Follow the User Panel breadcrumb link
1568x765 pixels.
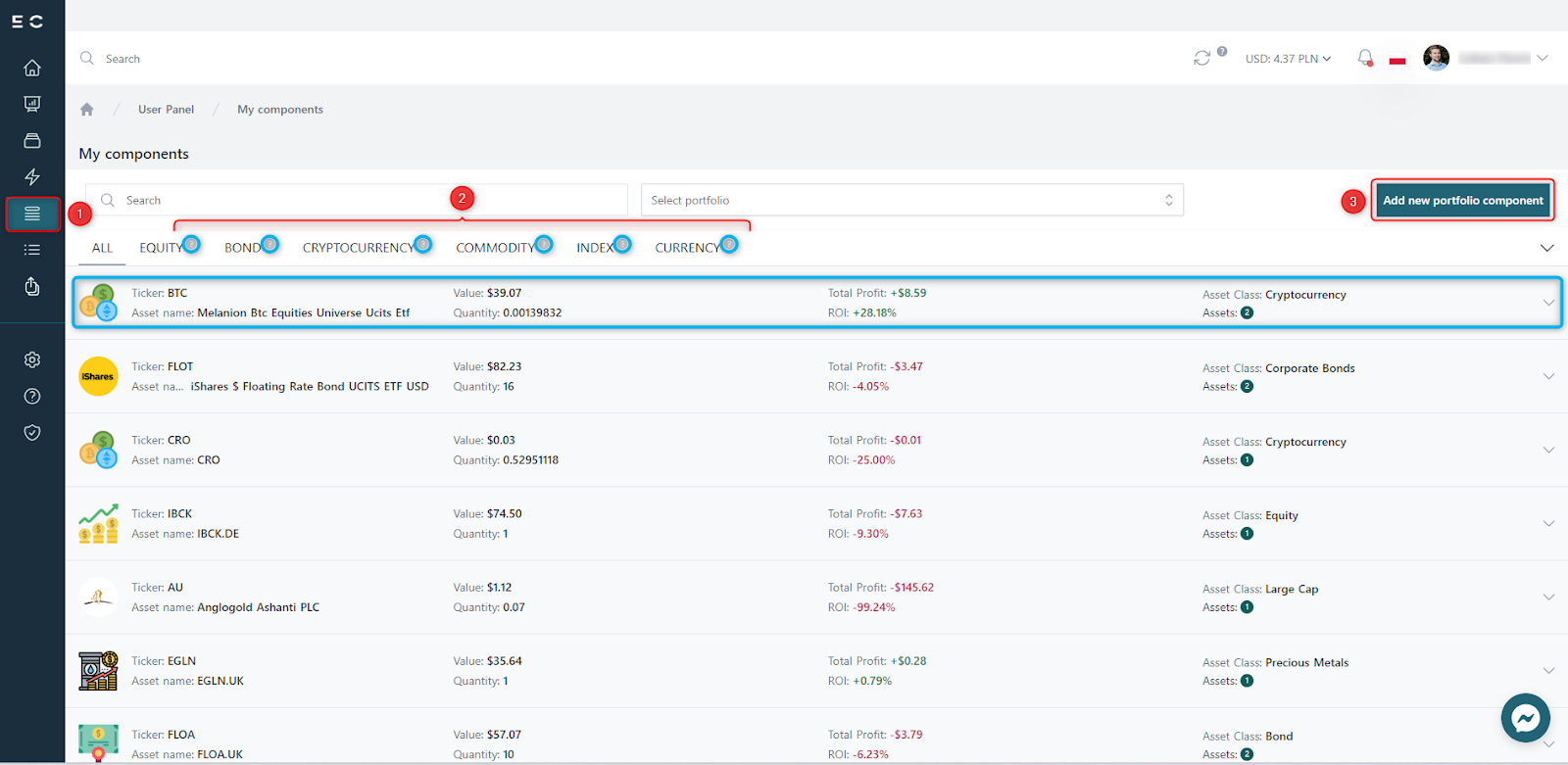[x=166, y=110]
